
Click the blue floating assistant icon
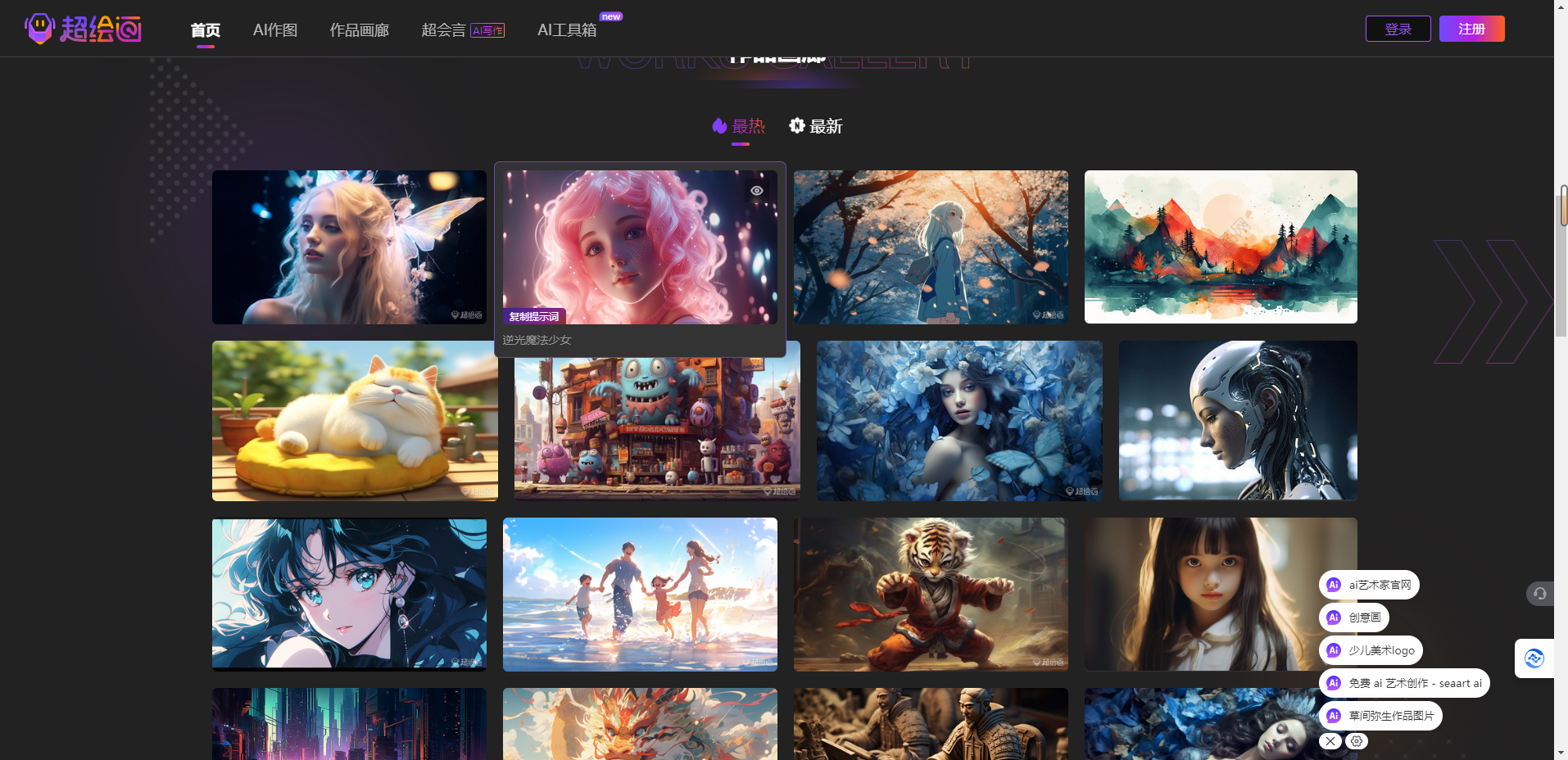pyautogui.click(x=1534, y=658)
